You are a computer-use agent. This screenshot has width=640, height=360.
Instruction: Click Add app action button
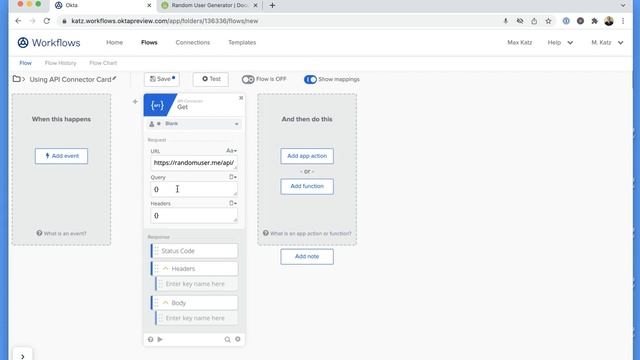click(x=307, y=156)
